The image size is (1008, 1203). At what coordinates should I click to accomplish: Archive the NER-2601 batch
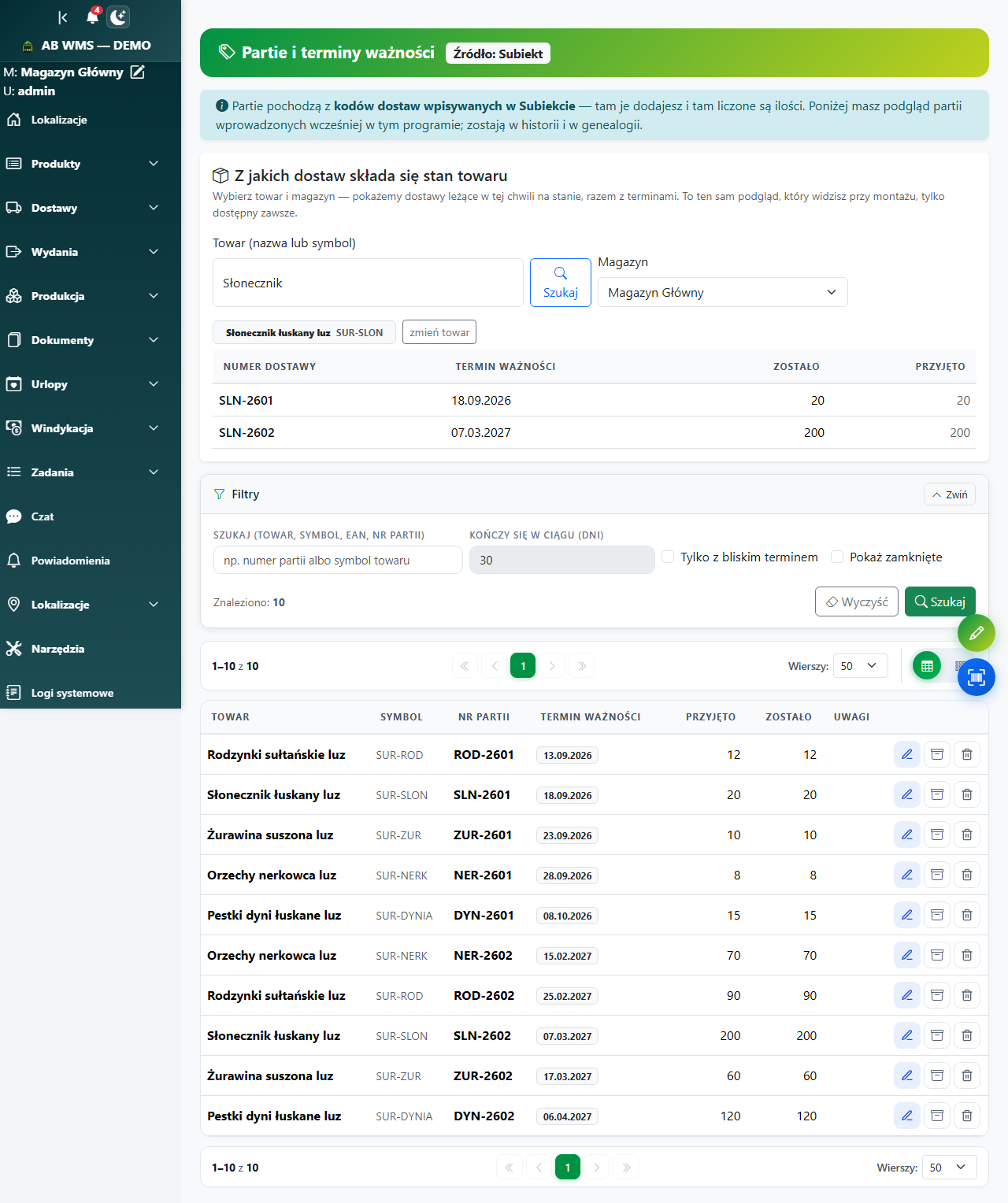pos(937,875)
